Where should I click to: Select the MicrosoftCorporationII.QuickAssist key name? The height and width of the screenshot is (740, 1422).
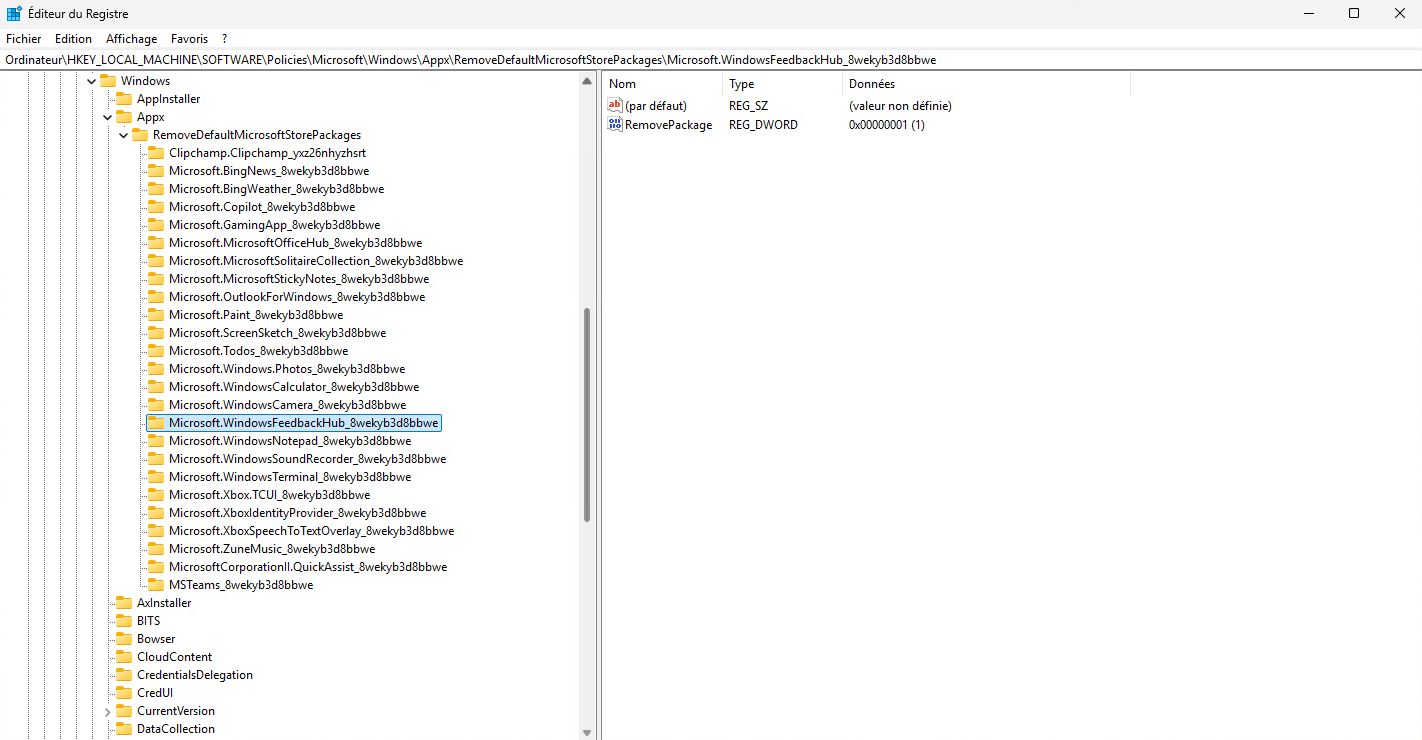click(x=308, y=567)
